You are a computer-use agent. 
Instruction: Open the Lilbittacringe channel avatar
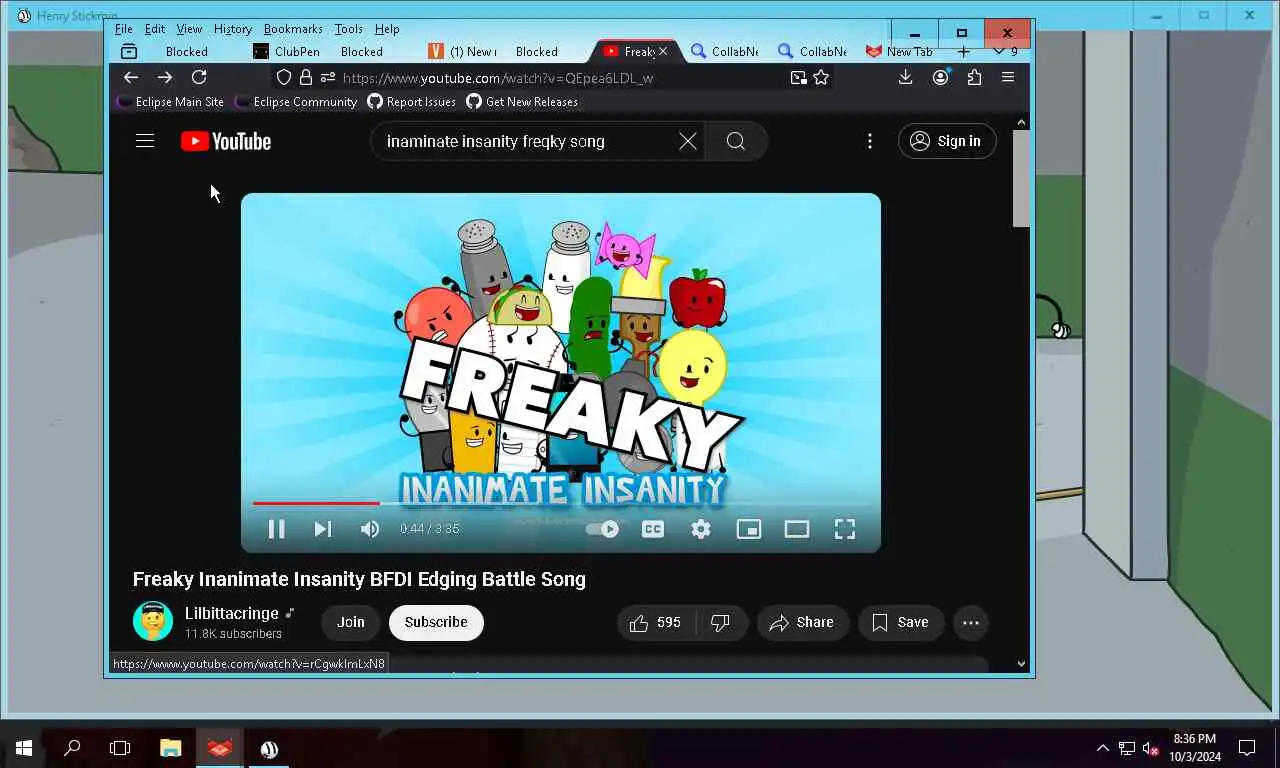tap(153, 621)
